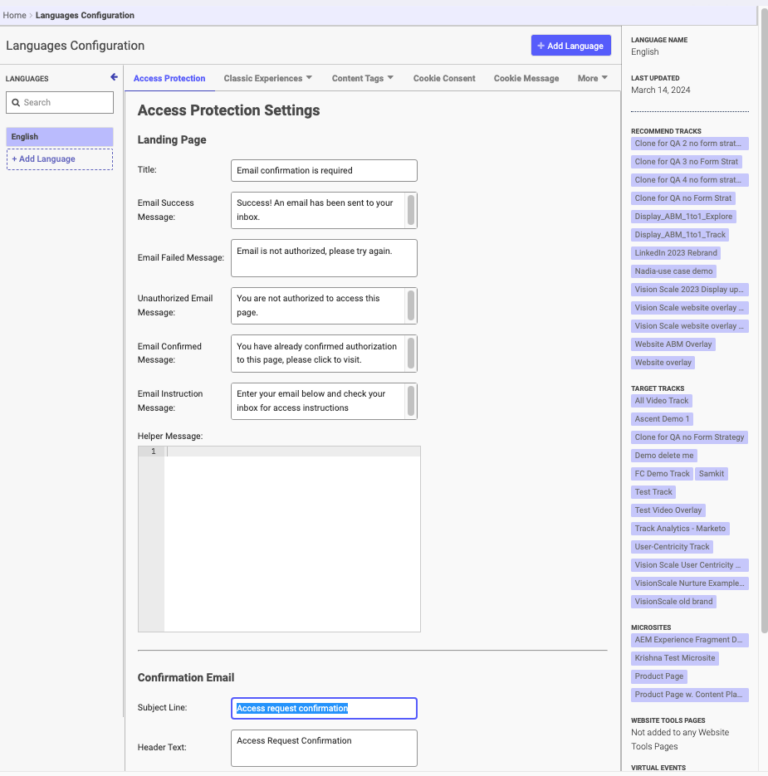Open the All Video Track tag
The image size is (768, 776).
(x=661, y=400)
